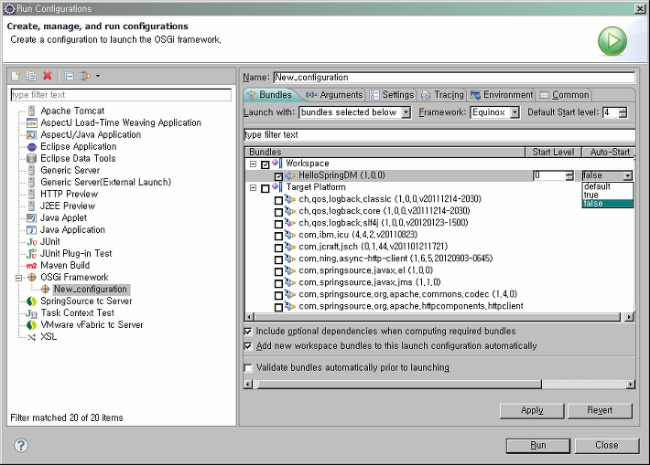Click the Java Application icon
This screenshot has height=465, width=650.
click(32, 230)
